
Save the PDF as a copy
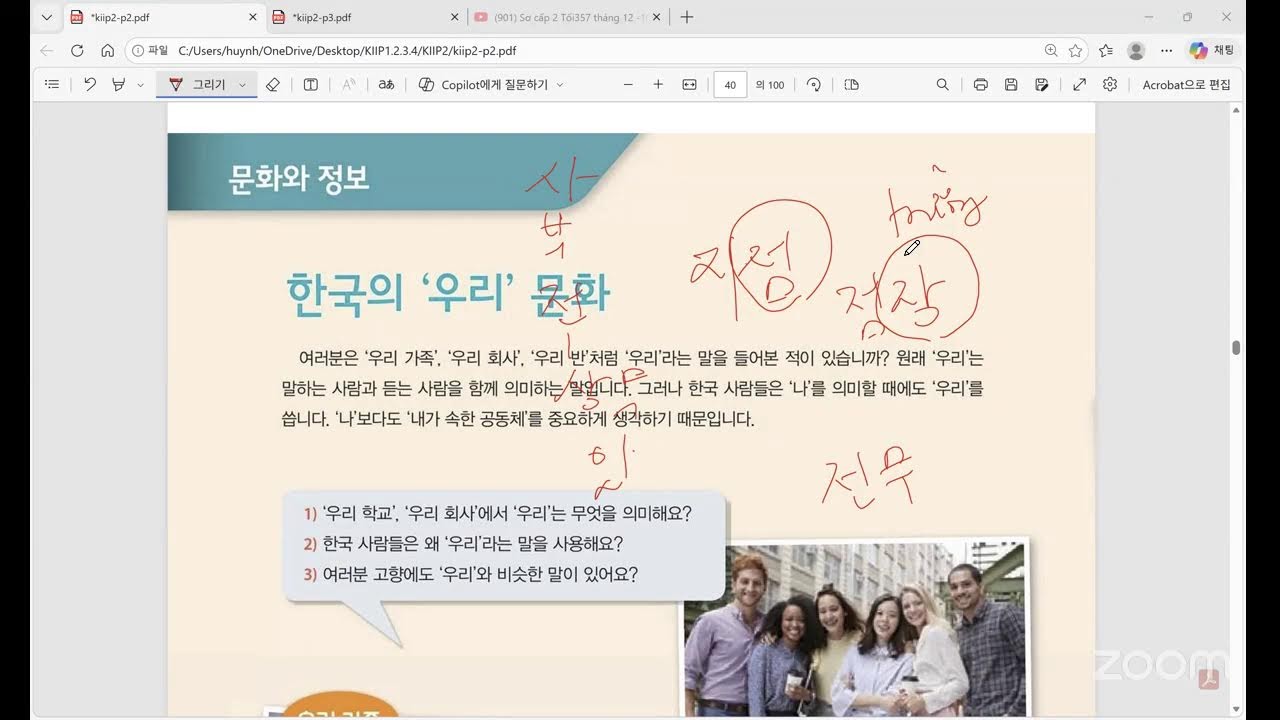(x=1042, y=85)
